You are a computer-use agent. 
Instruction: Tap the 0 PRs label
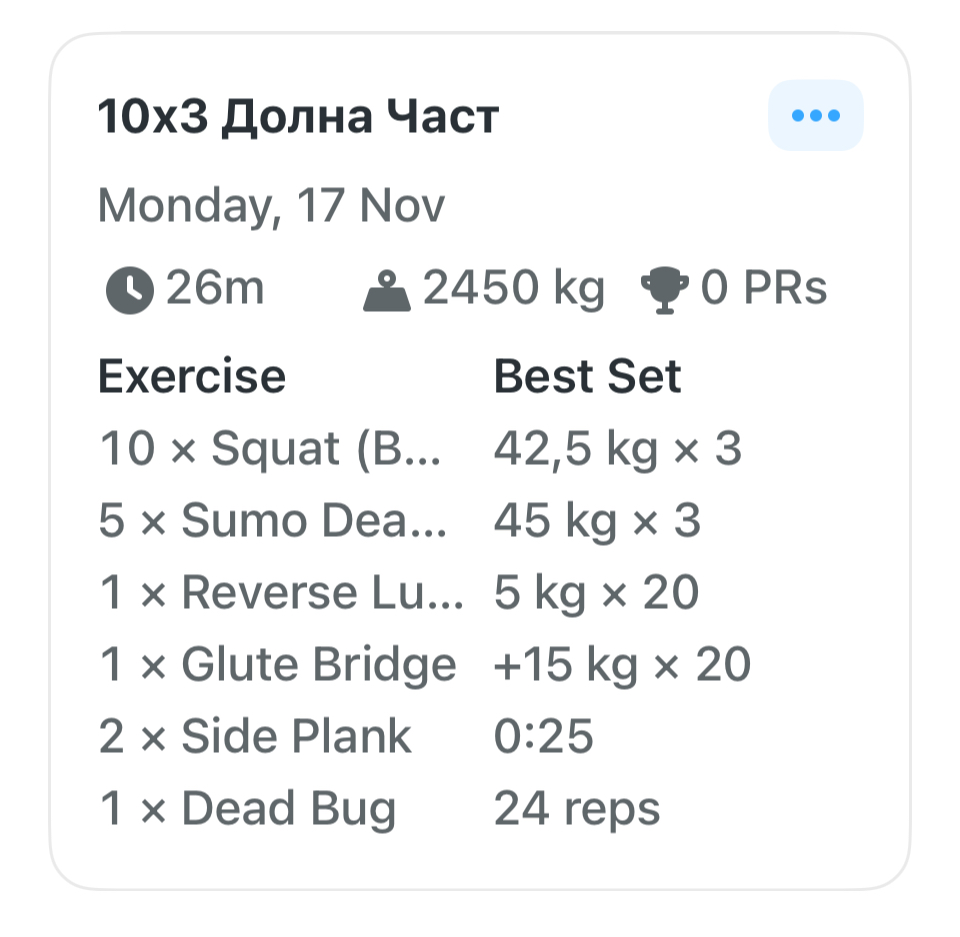coord(764,289)
